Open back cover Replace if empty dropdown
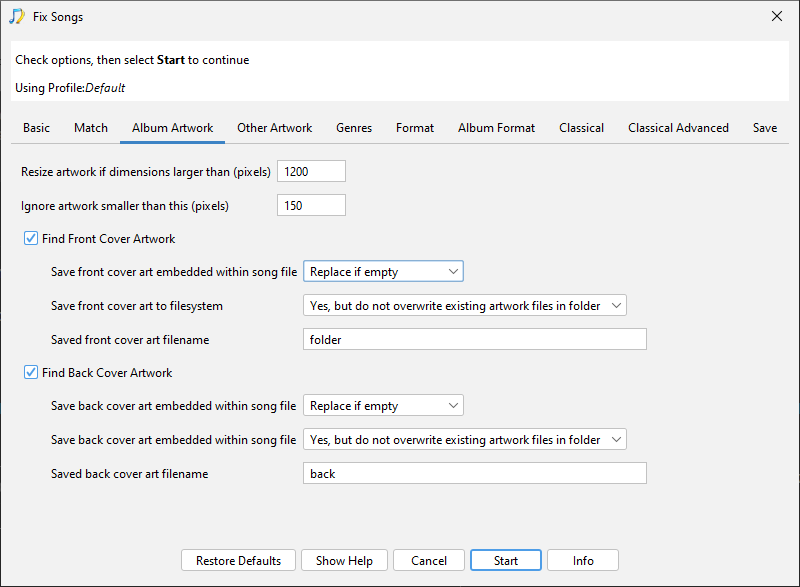Viewport: 800px width, 587px height. [x=383, y=406]
